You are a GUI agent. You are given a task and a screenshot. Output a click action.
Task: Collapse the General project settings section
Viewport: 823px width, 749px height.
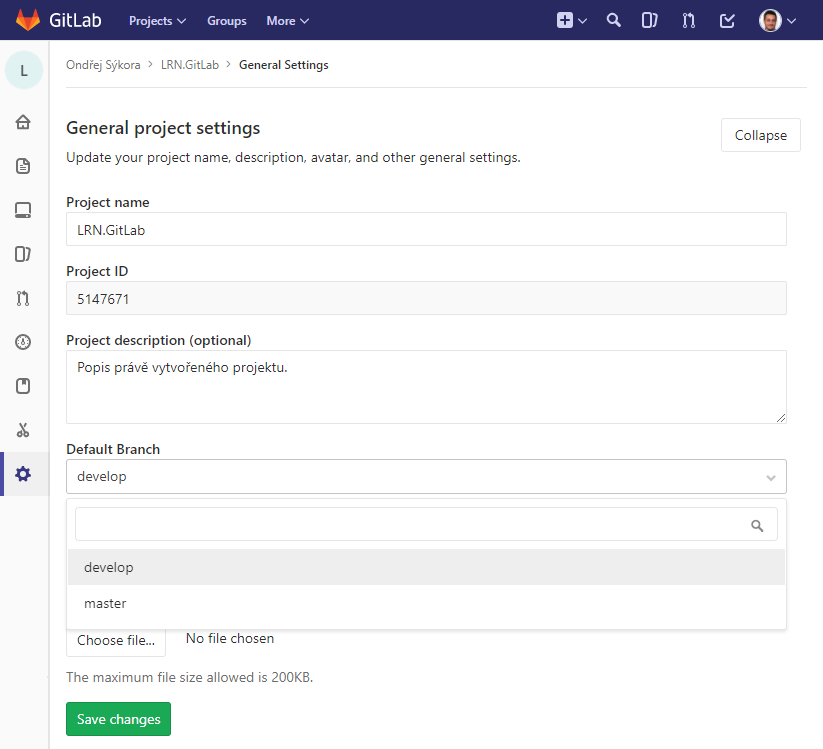click(x=761, y=135)
